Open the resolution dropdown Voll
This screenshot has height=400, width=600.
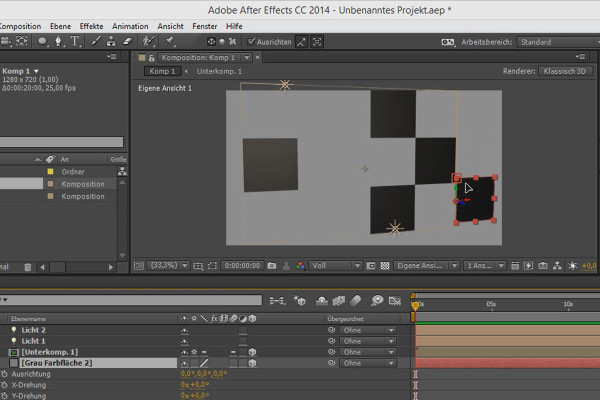336,266
